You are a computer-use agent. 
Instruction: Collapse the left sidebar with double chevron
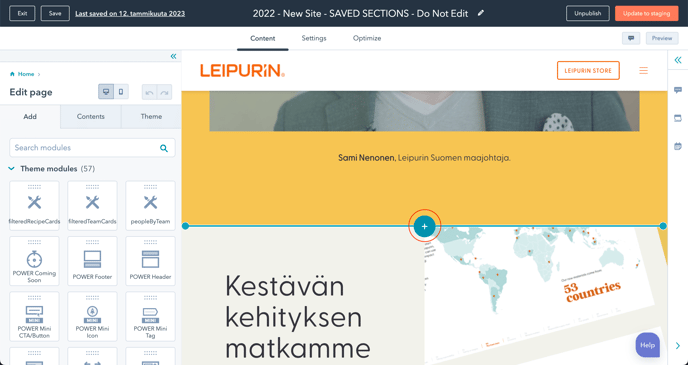point(173,56)
